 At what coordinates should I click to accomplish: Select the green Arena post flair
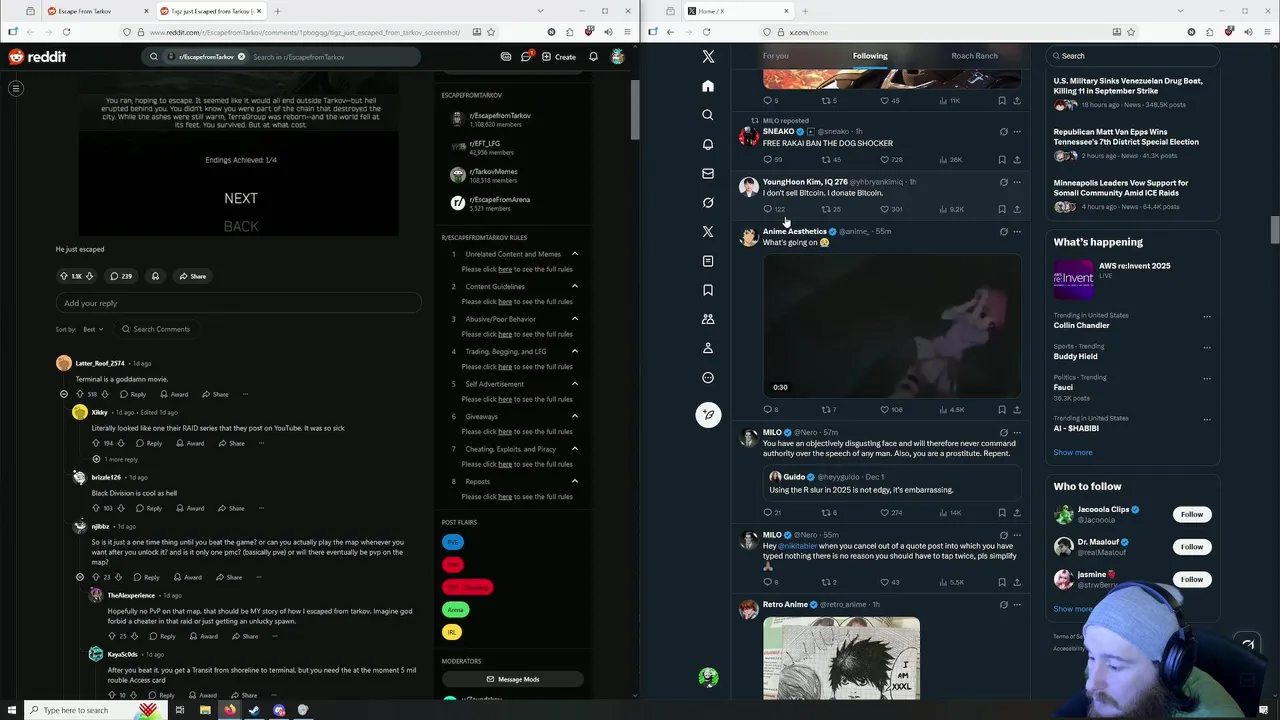(x=455, y=609)
